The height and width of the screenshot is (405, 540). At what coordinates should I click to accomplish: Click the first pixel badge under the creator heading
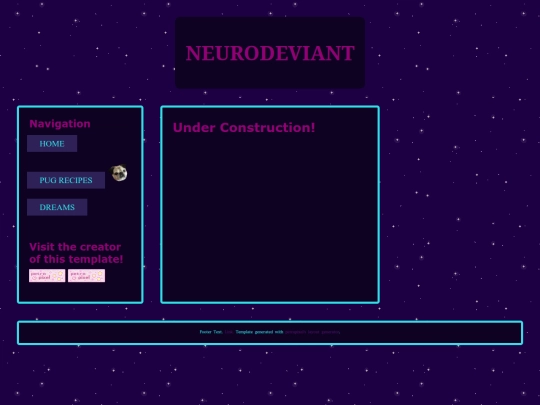pyautogui.click(x=47, y=276)
